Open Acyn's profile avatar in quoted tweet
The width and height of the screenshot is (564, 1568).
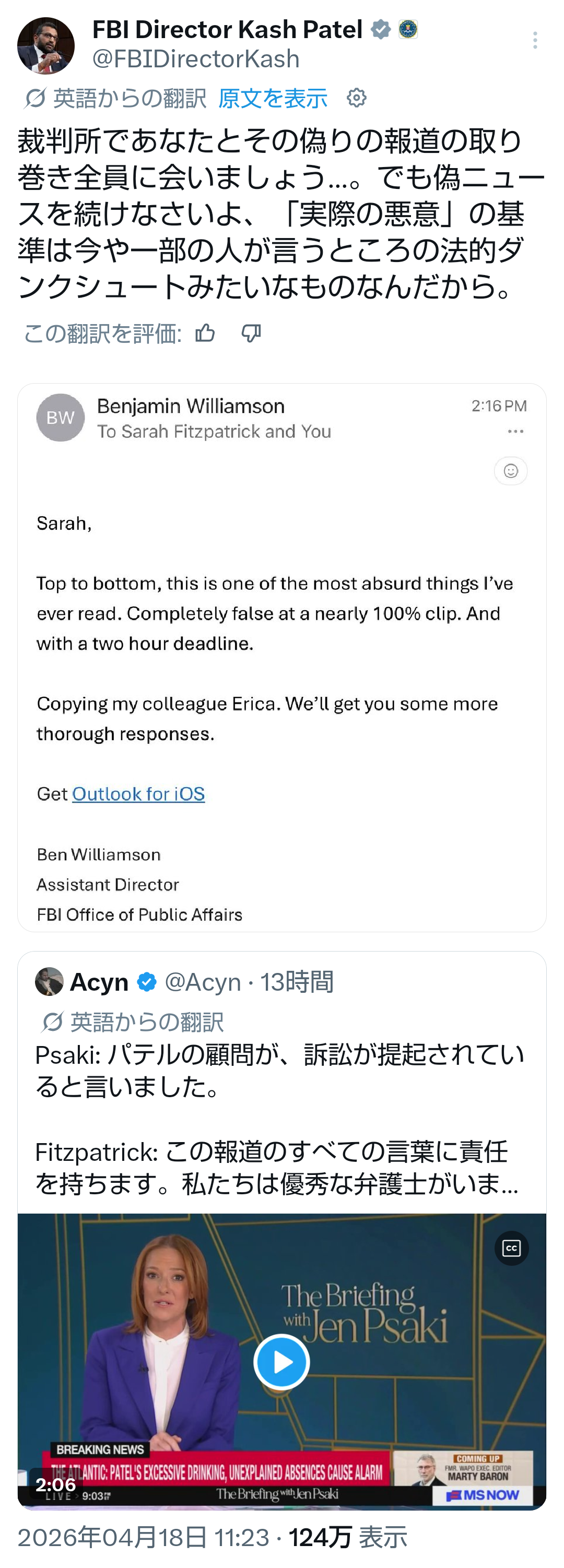49,981
